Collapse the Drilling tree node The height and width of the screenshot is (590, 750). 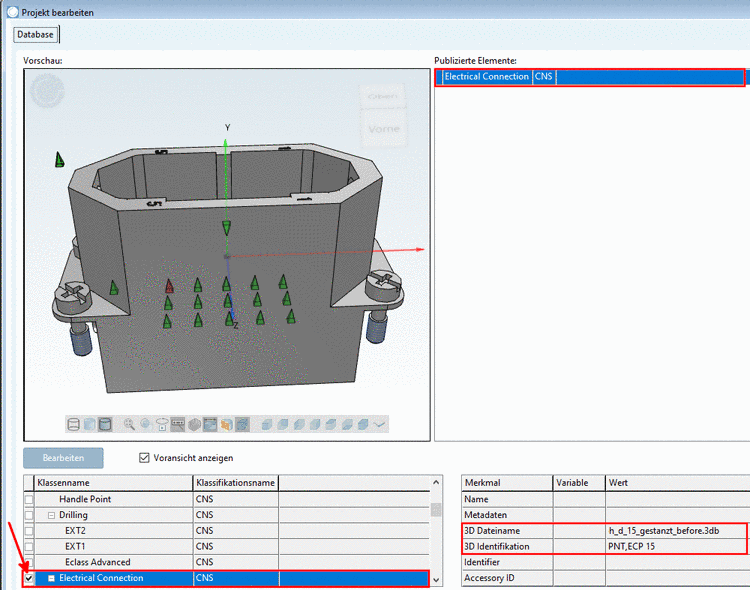[x=51, y=515]
